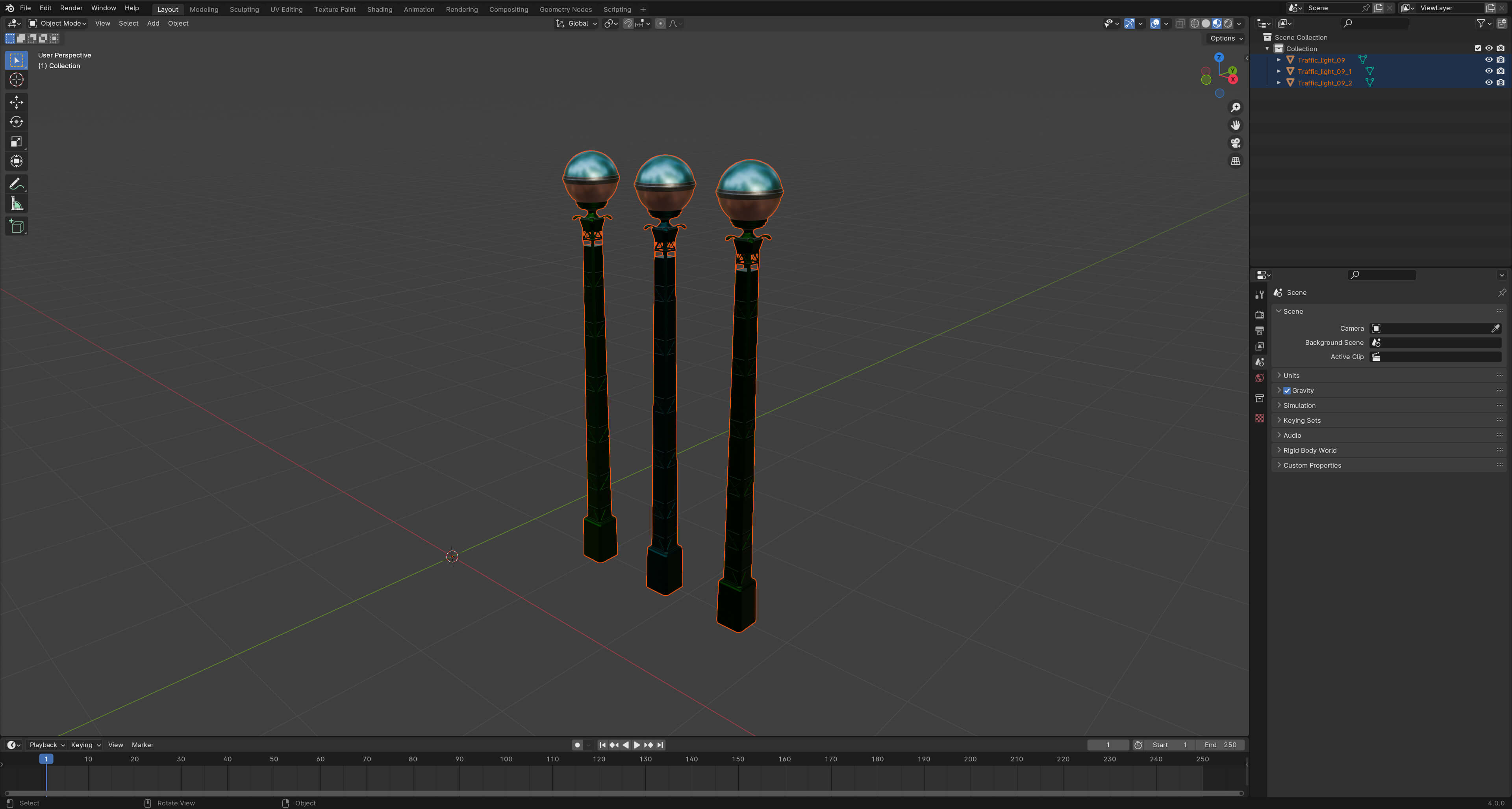Screen dimensions: 1512x809
Task: Choose the Measure tool
Action: 17,204
